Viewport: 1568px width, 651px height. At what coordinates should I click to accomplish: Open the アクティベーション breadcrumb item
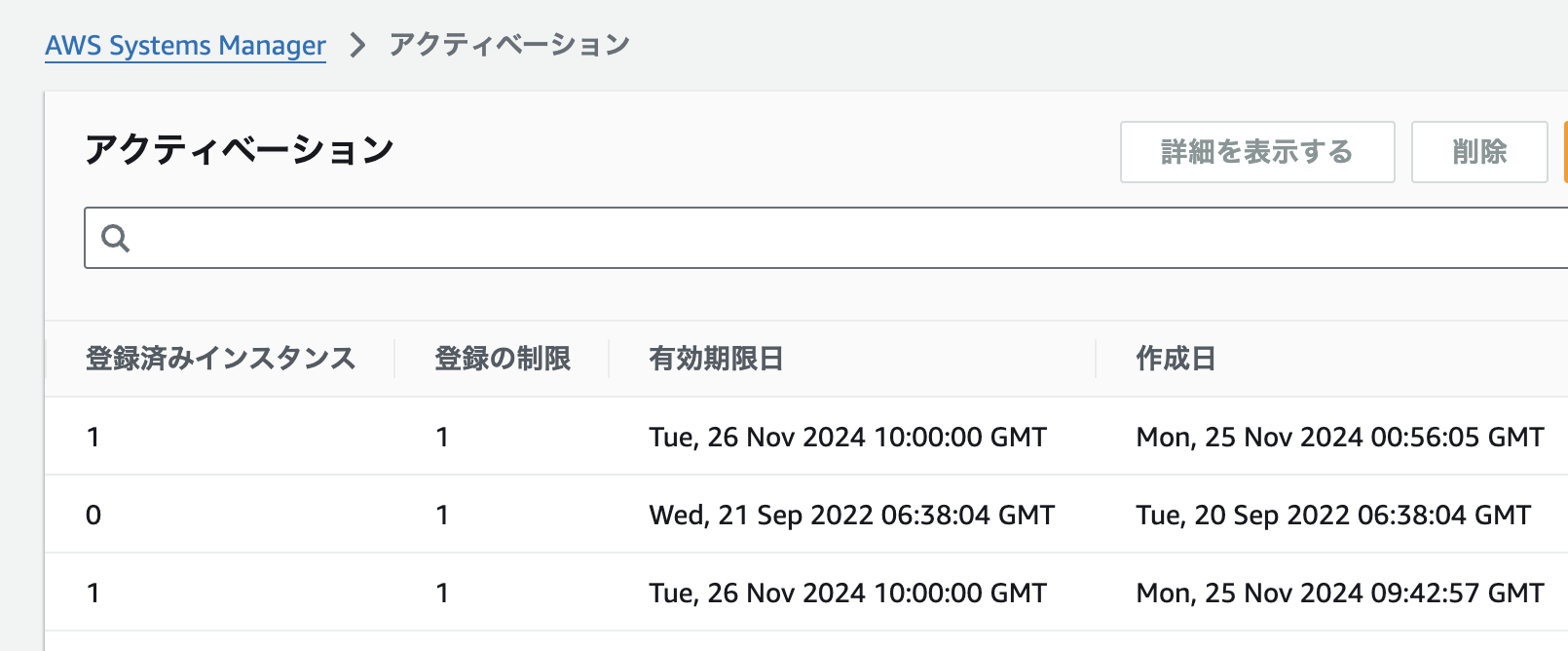[x=509, y=43]
